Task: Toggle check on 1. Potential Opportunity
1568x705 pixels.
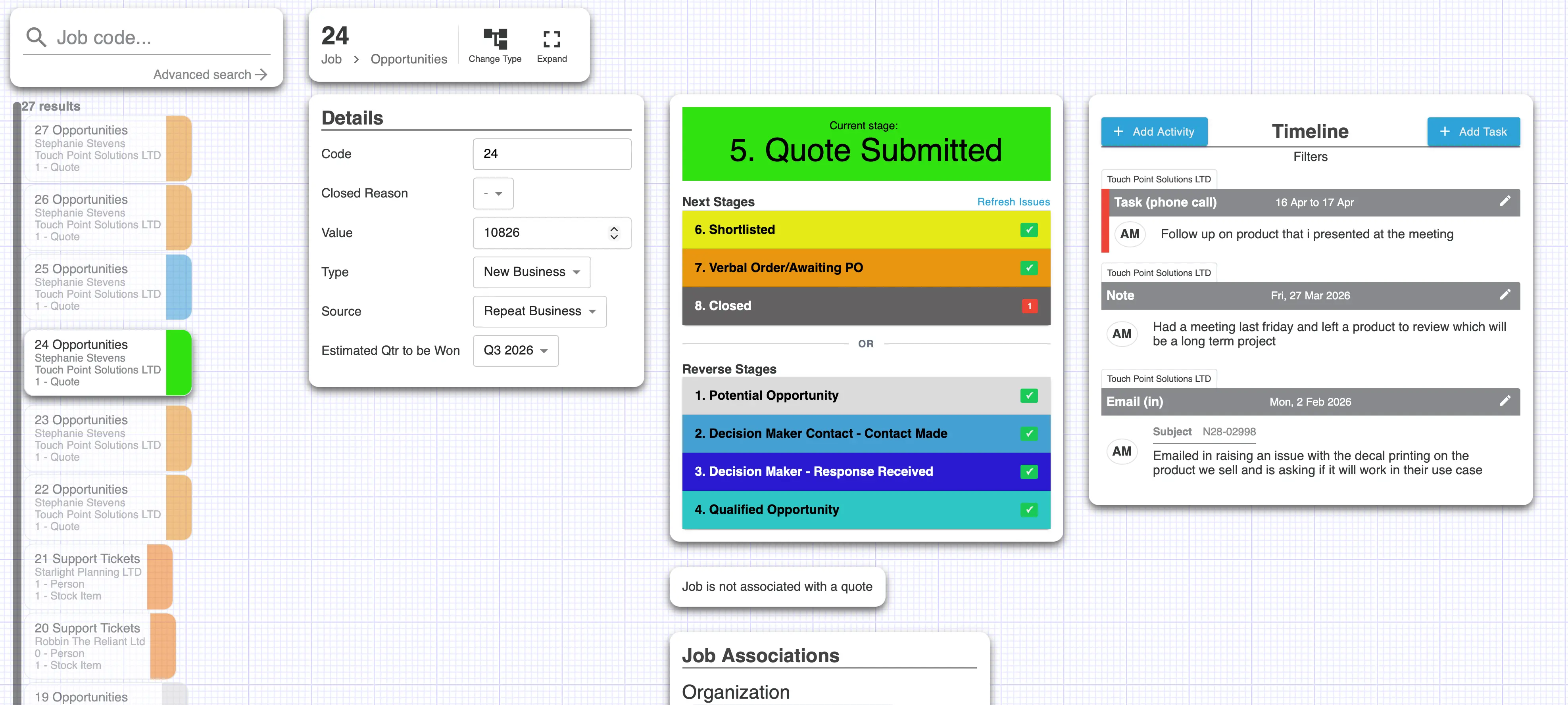Action: 1029,395
